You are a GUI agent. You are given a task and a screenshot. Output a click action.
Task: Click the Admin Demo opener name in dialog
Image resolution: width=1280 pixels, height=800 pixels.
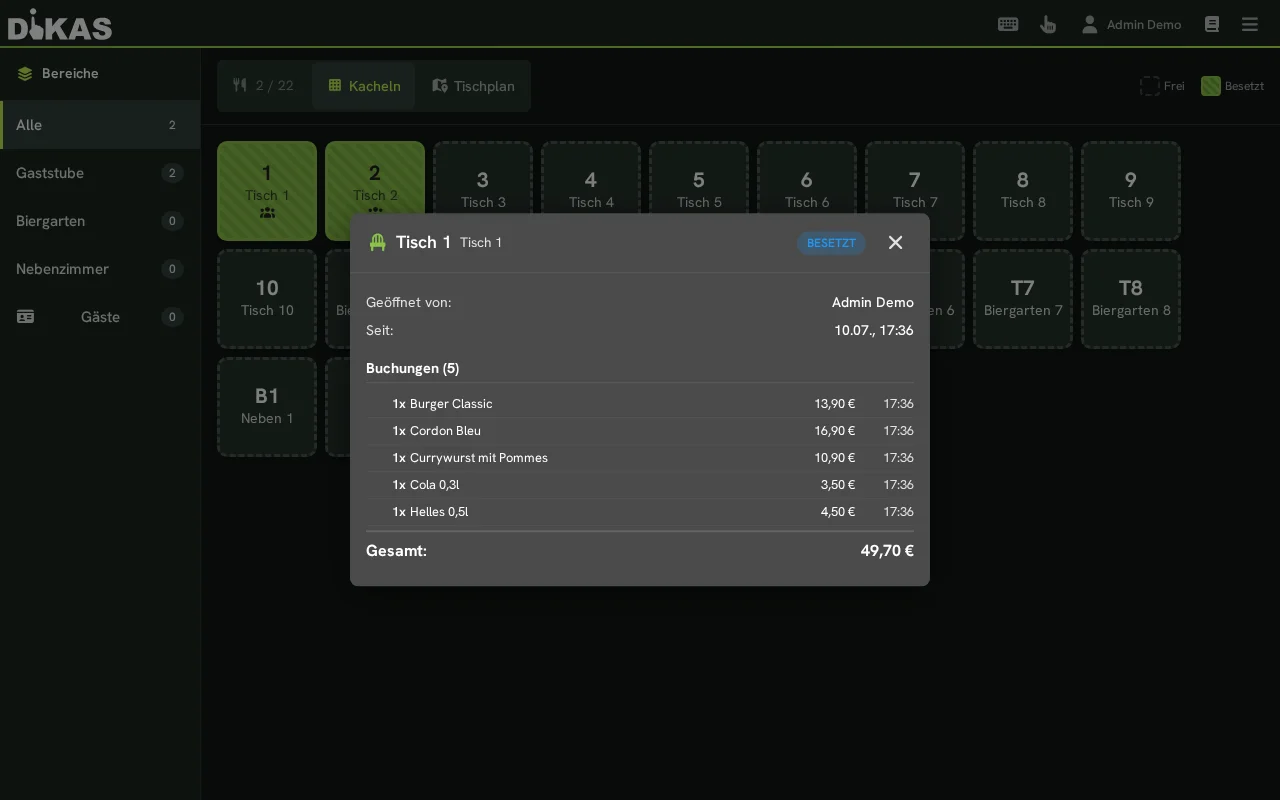tap(873, 302)
